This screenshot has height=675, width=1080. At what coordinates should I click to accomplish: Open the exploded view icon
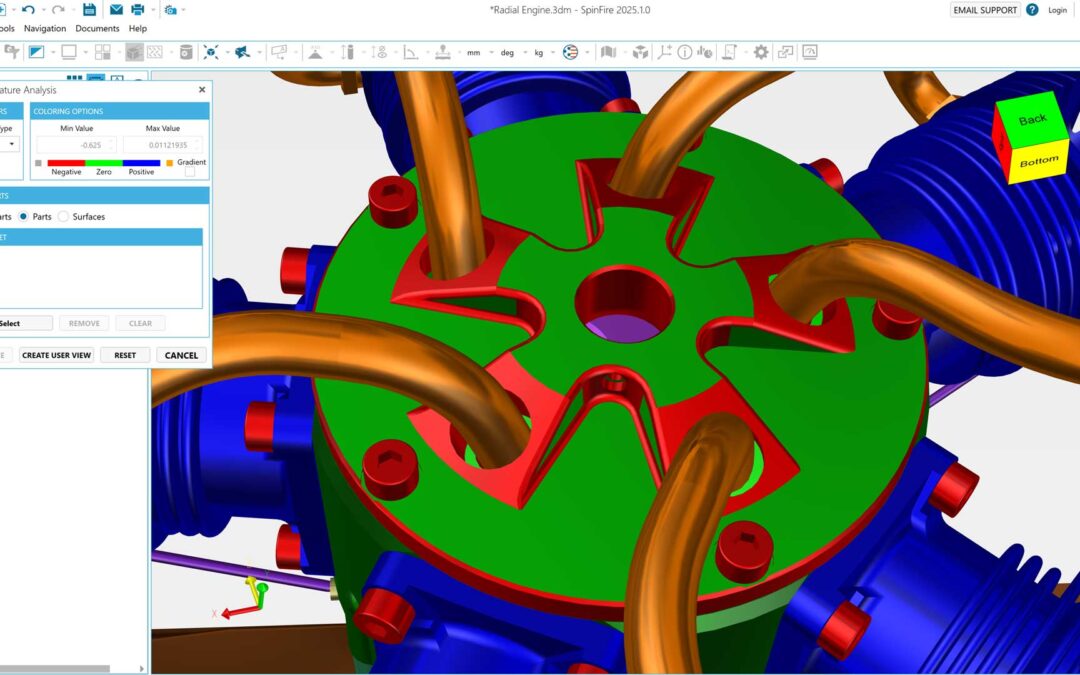pyautogui.click(x=641, y=51)
